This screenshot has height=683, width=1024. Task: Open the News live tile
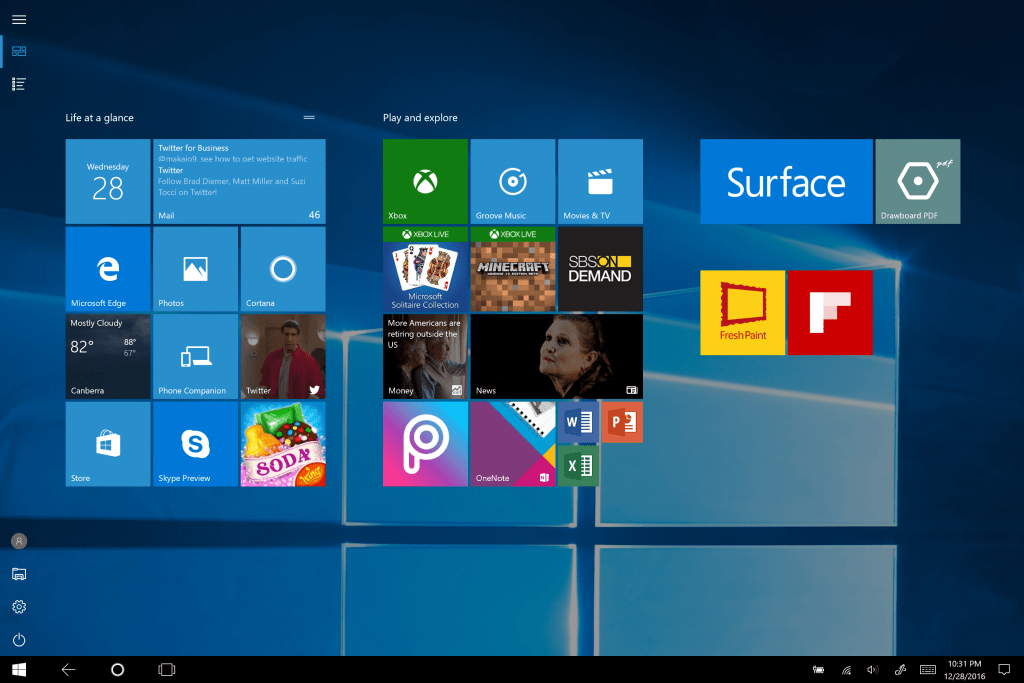[x=556, y=357]
